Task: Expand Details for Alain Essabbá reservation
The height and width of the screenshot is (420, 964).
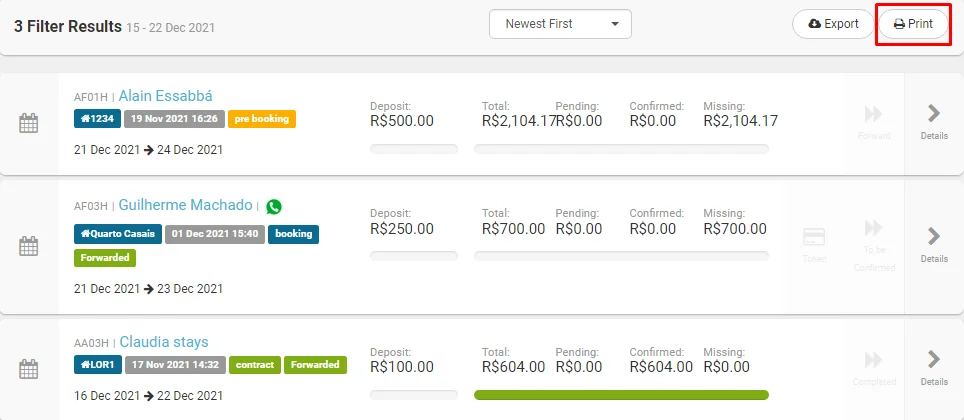Action: pos(934,122)
